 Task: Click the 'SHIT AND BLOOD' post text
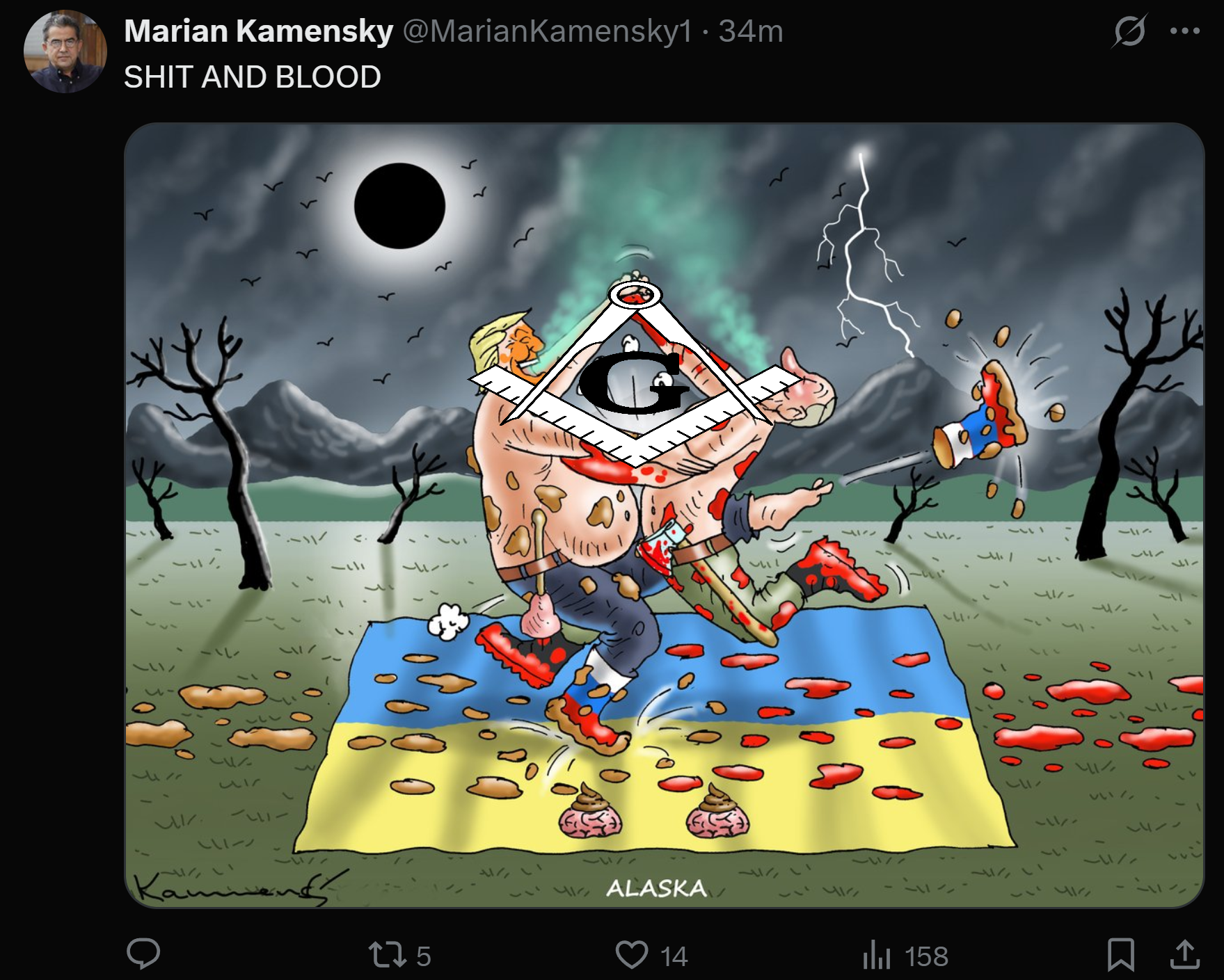pos(253,77)
